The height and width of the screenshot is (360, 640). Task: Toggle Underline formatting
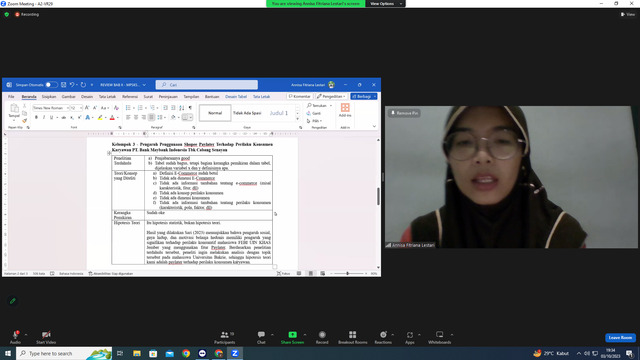(x=51, y=118)
